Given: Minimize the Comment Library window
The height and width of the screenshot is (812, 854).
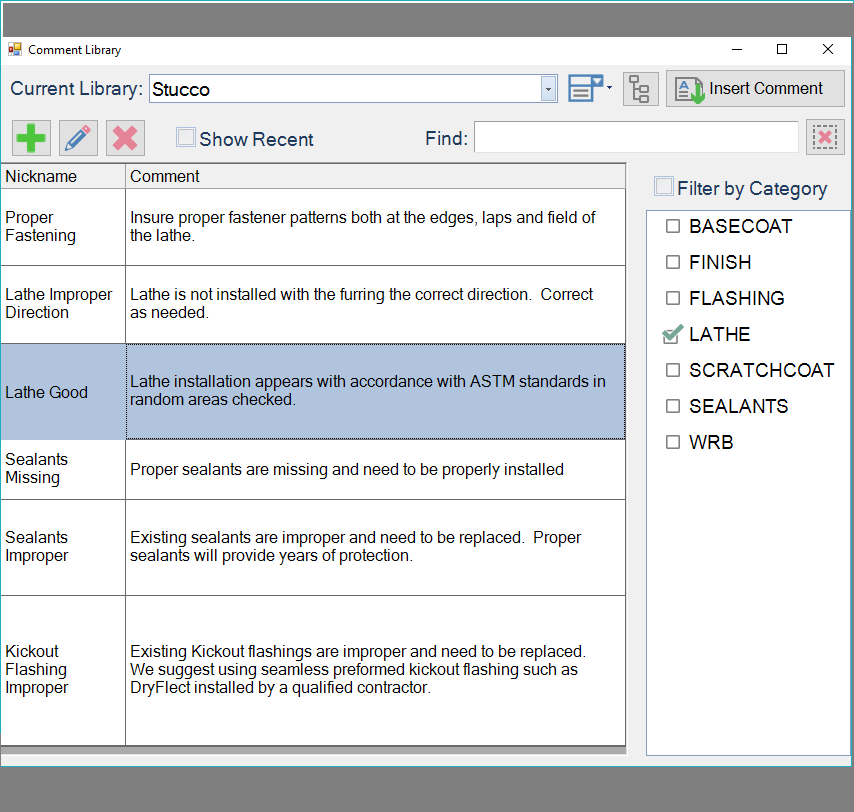Looking at the screenshot, I should pyautogui.click(x=737, y=50).
